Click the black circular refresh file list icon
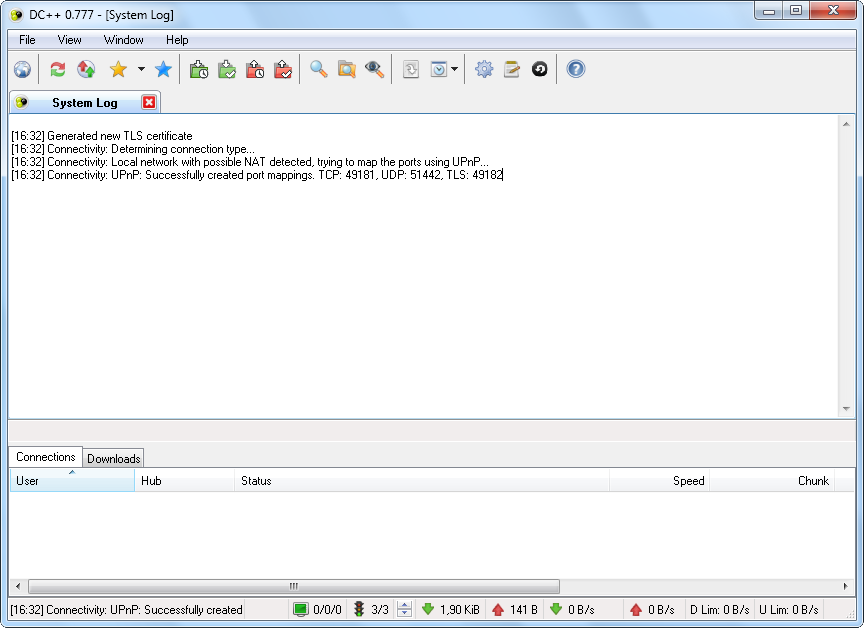This screenshot has height=628, width=864. click(x=539, y=69)
